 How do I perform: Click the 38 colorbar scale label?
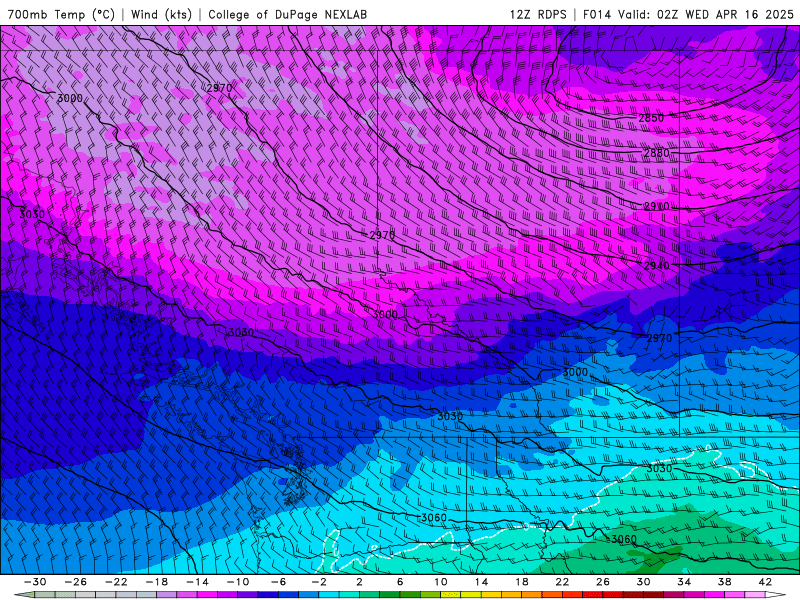tap(725, 582)
